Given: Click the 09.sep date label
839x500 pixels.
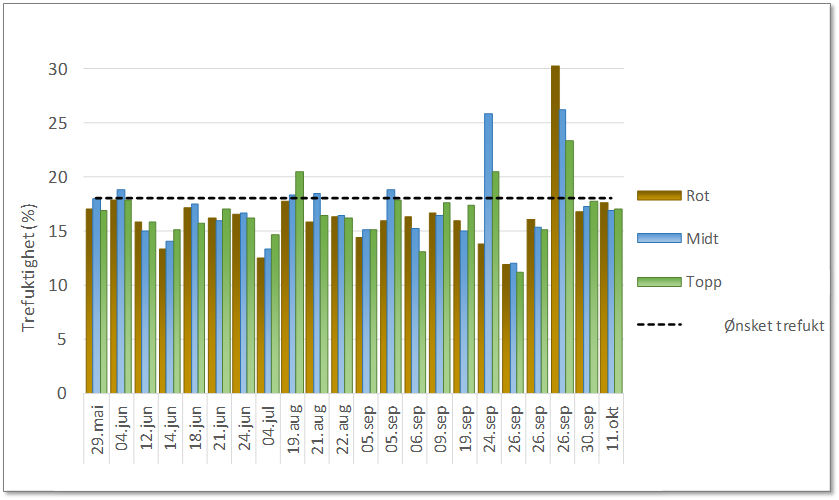Looking at the screenshot, I should (440, 429).
